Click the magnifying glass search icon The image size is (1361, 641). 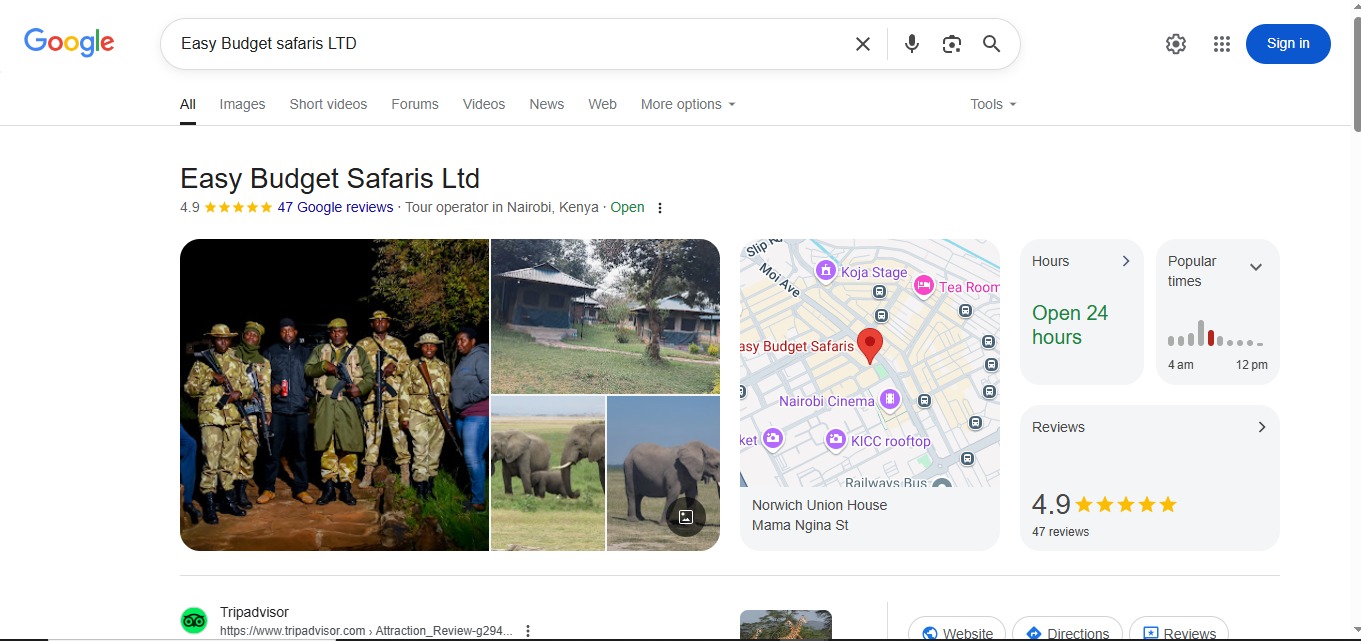pyautogui.click(x=991, y=44)
